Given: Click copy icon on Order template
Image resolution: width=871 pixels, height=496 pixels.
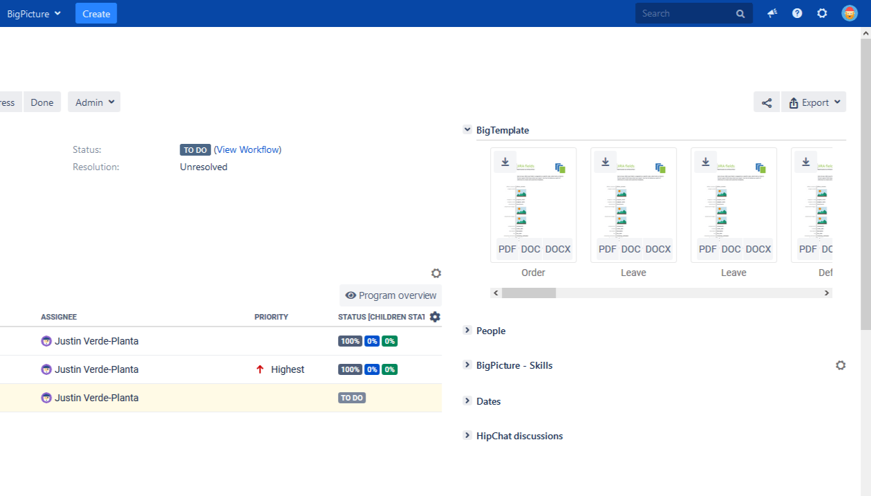Looking at the screenshot, I should [560, 168].
